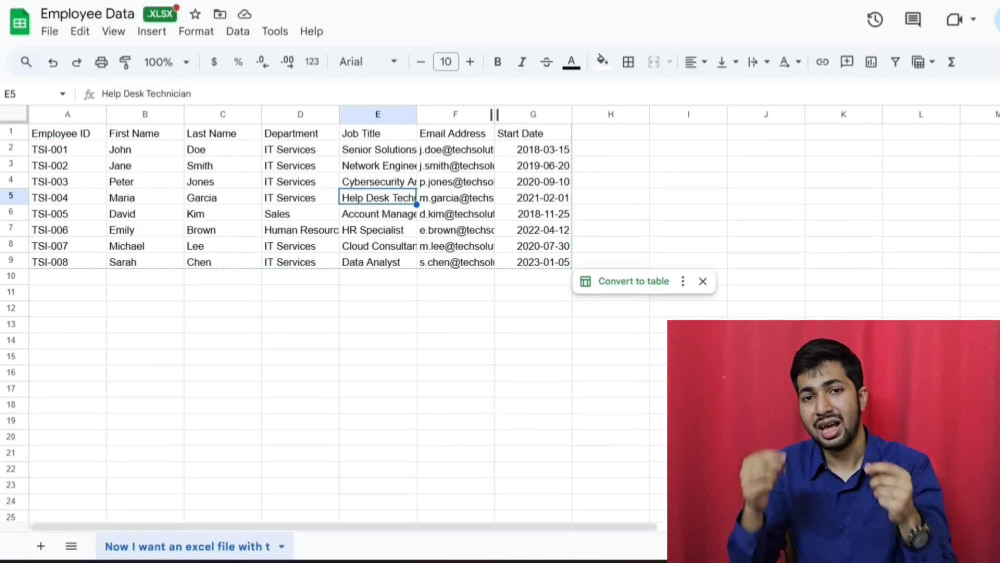
Task: Activate the paint format roller
Action: tap(125, 62)
